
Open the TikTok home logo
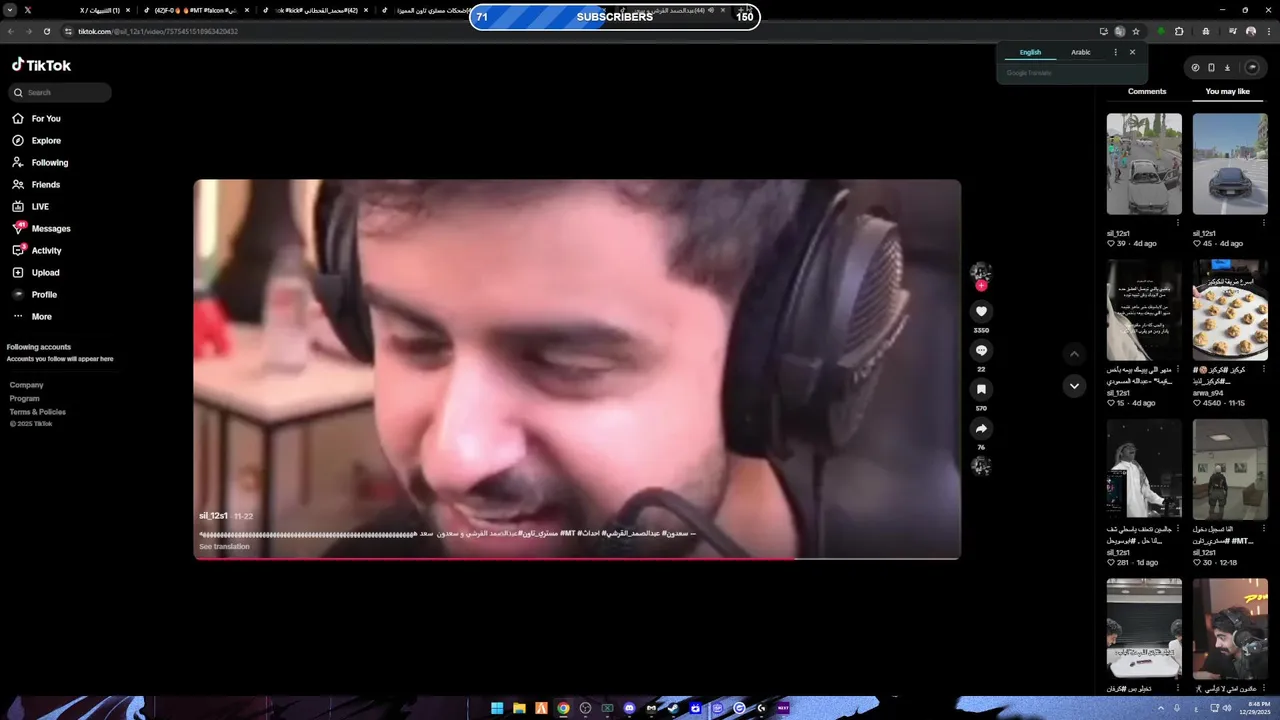[41, 65]
